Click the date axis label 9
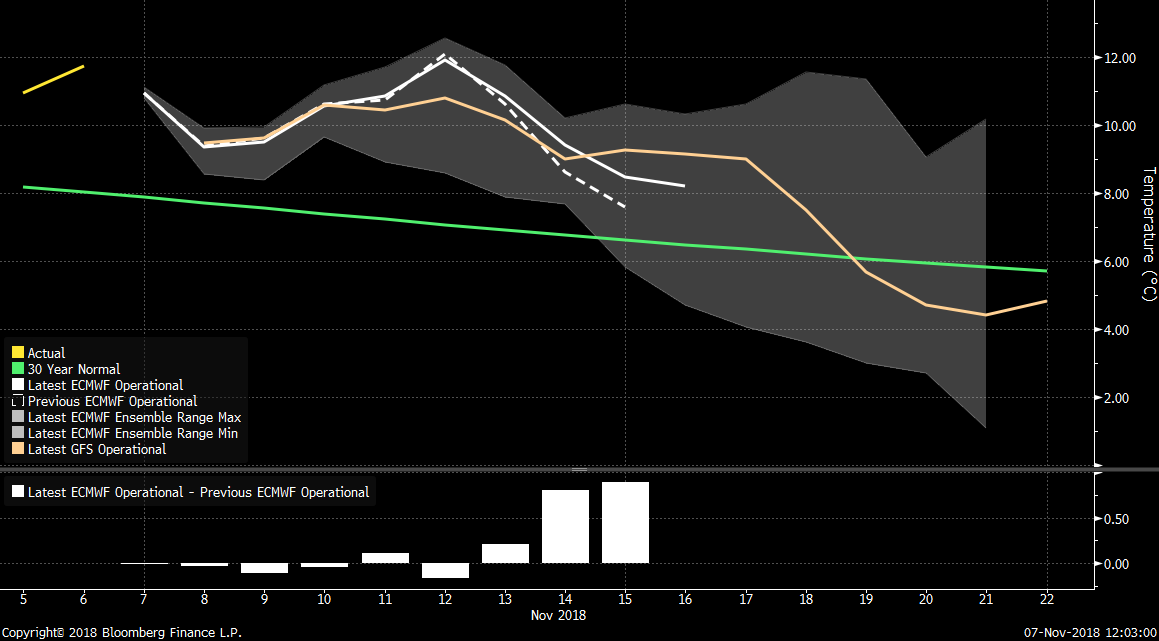This screenshot has width=1159, height=641. (265, 600)
